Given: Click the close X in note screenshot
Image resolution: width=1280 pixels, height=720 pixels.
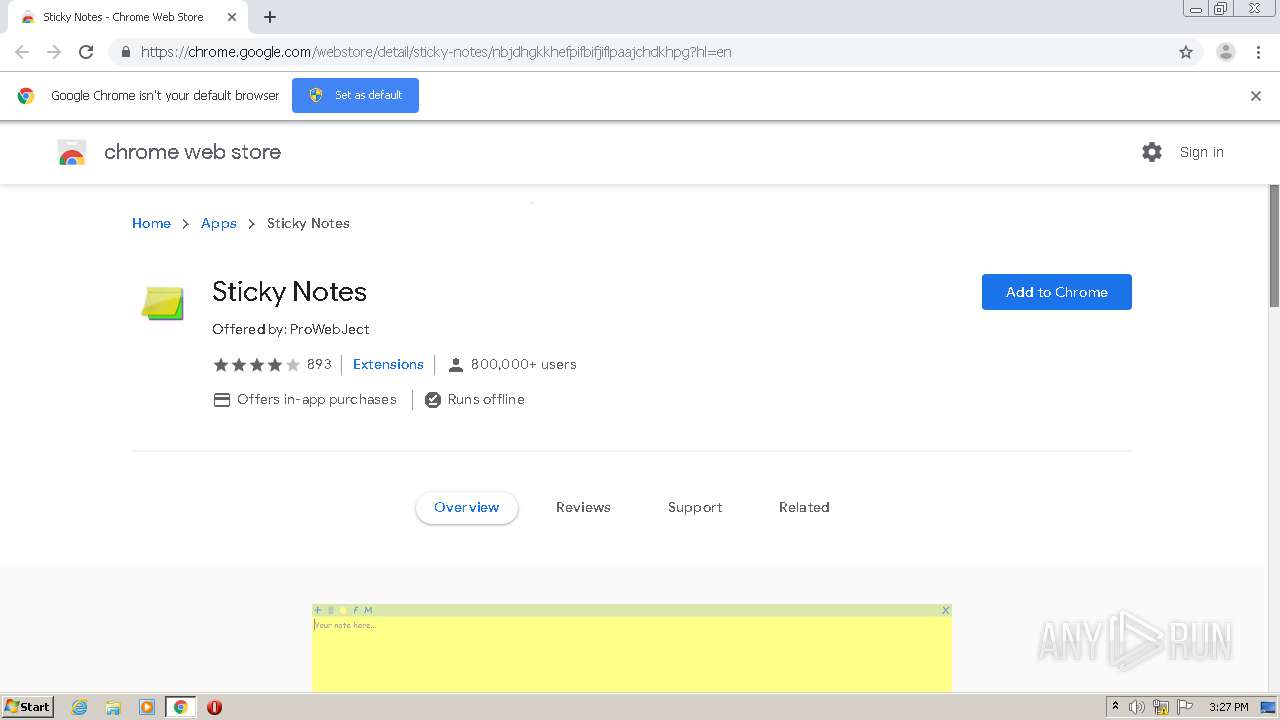Looking at the screenshot, I should coord(945,610).
